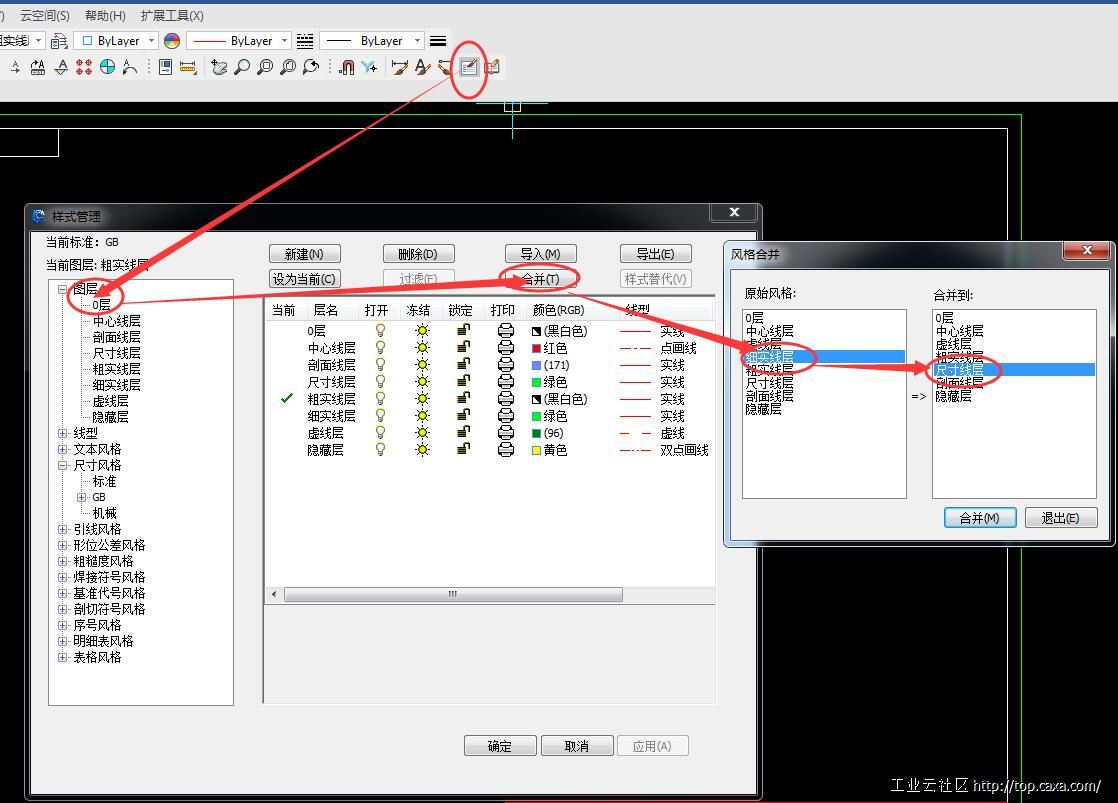Open the 扩展工具(X) menu
Screen dimensions: 1118x803
(172, 15)
